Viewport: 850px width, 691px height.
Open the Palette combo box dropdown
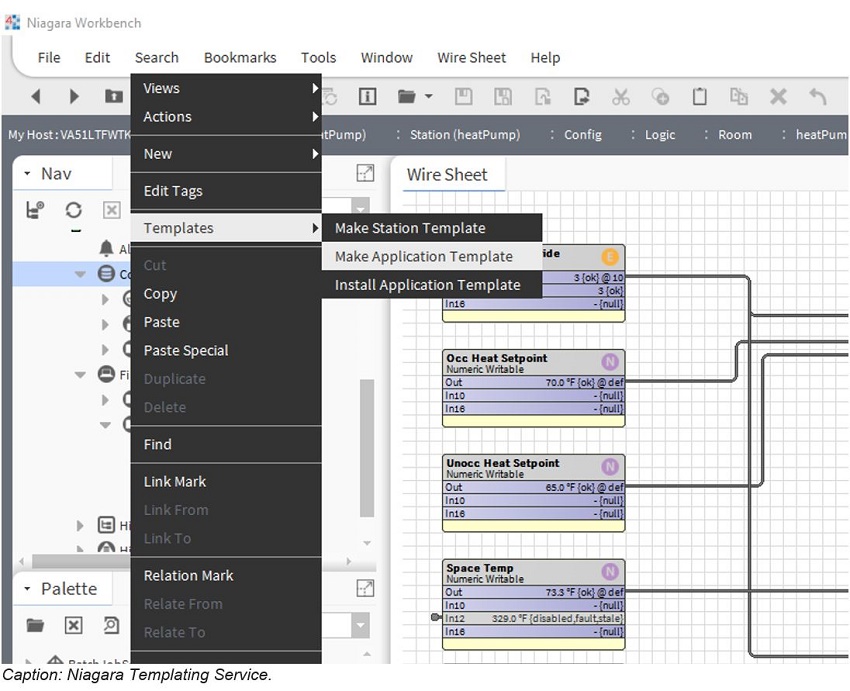tap(360, 625)
